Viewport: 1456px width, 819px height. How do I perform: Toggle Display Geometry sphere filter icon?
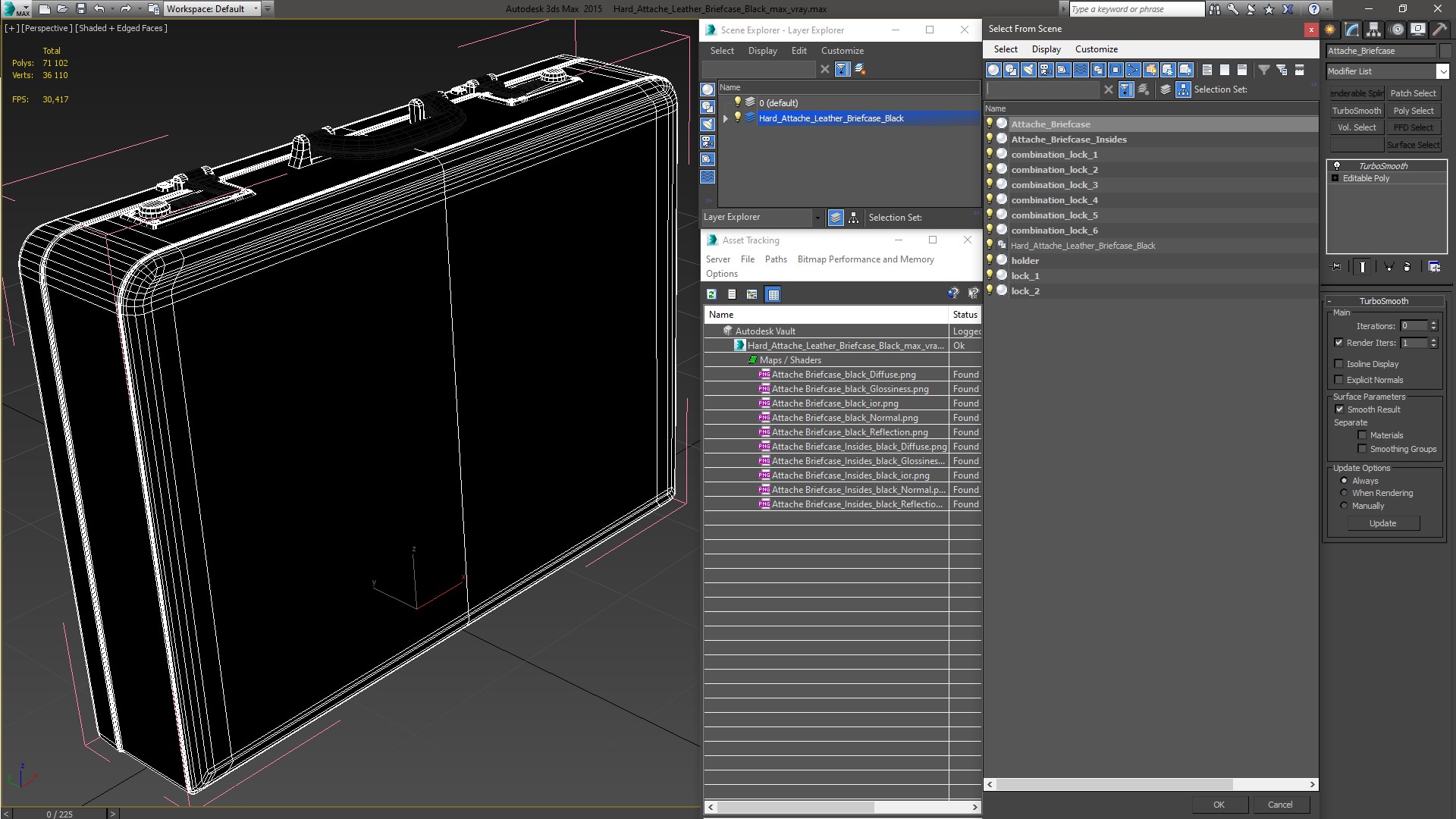[993, 70]
